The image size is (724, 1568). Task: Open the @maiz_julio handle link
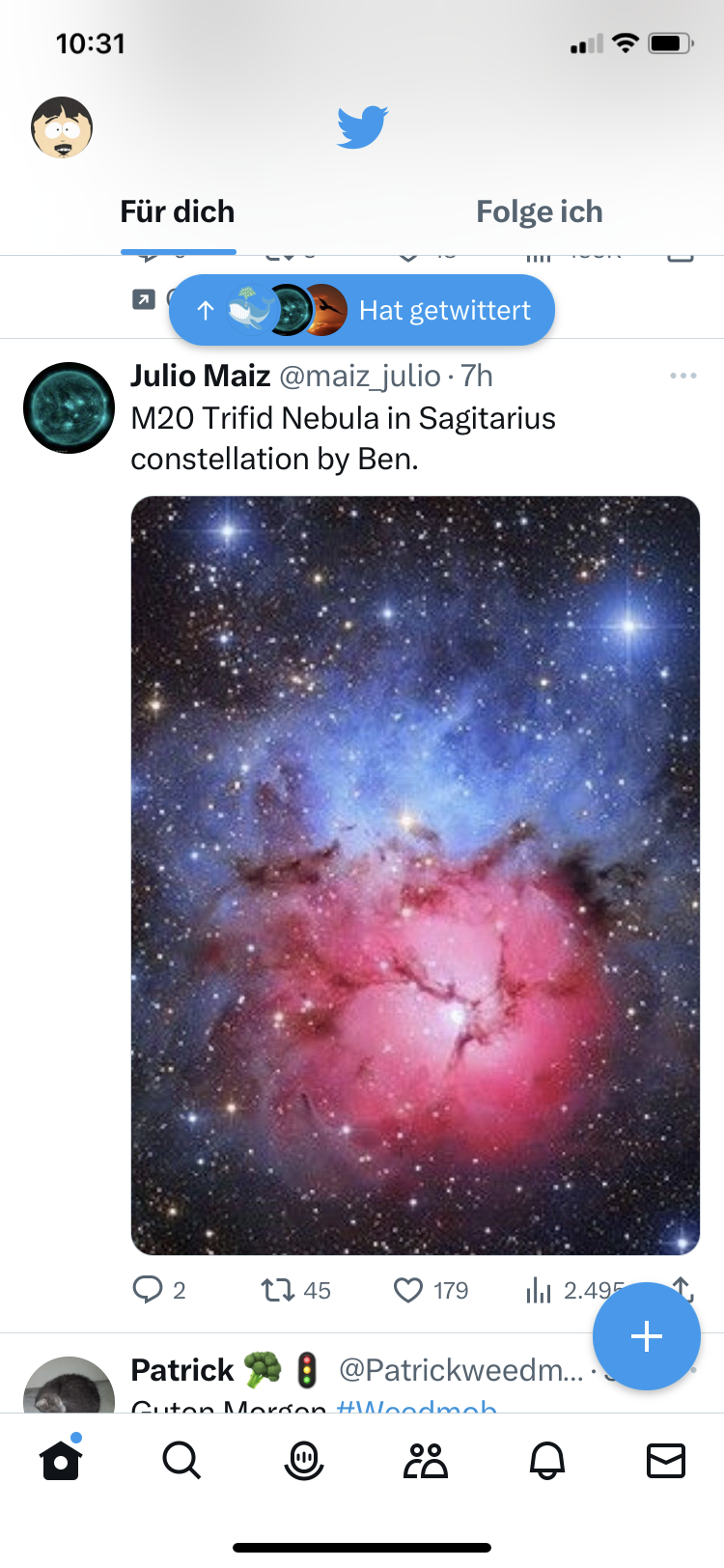tap(360, 376)
